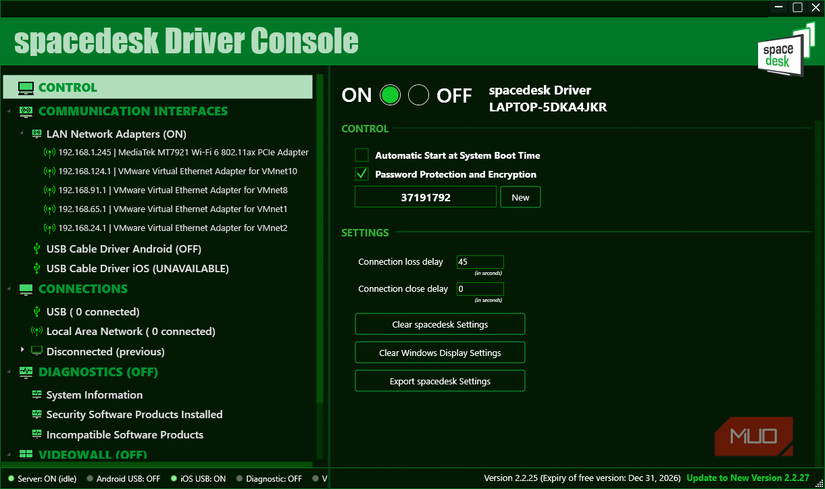Viewport: 825px width, 489px height.
Task: Click the DIAGNOSTICS section icon
Action: [x=26, y=372]
